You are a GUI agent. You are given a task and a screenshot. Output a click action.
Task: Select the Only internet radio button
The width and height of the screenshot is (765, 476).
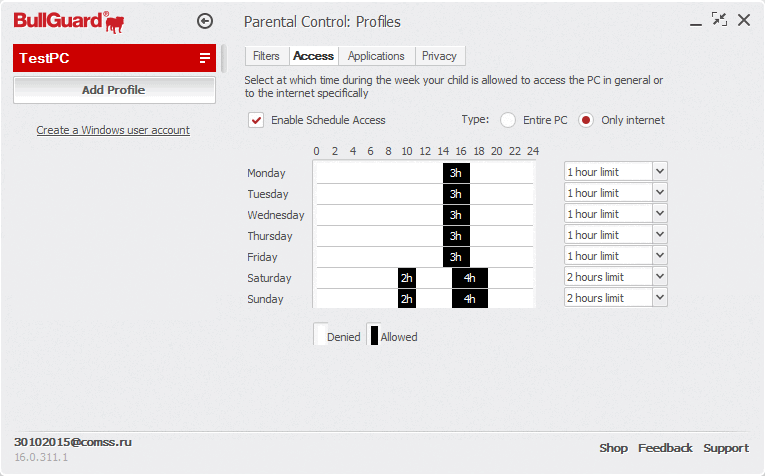coord(586,120)
